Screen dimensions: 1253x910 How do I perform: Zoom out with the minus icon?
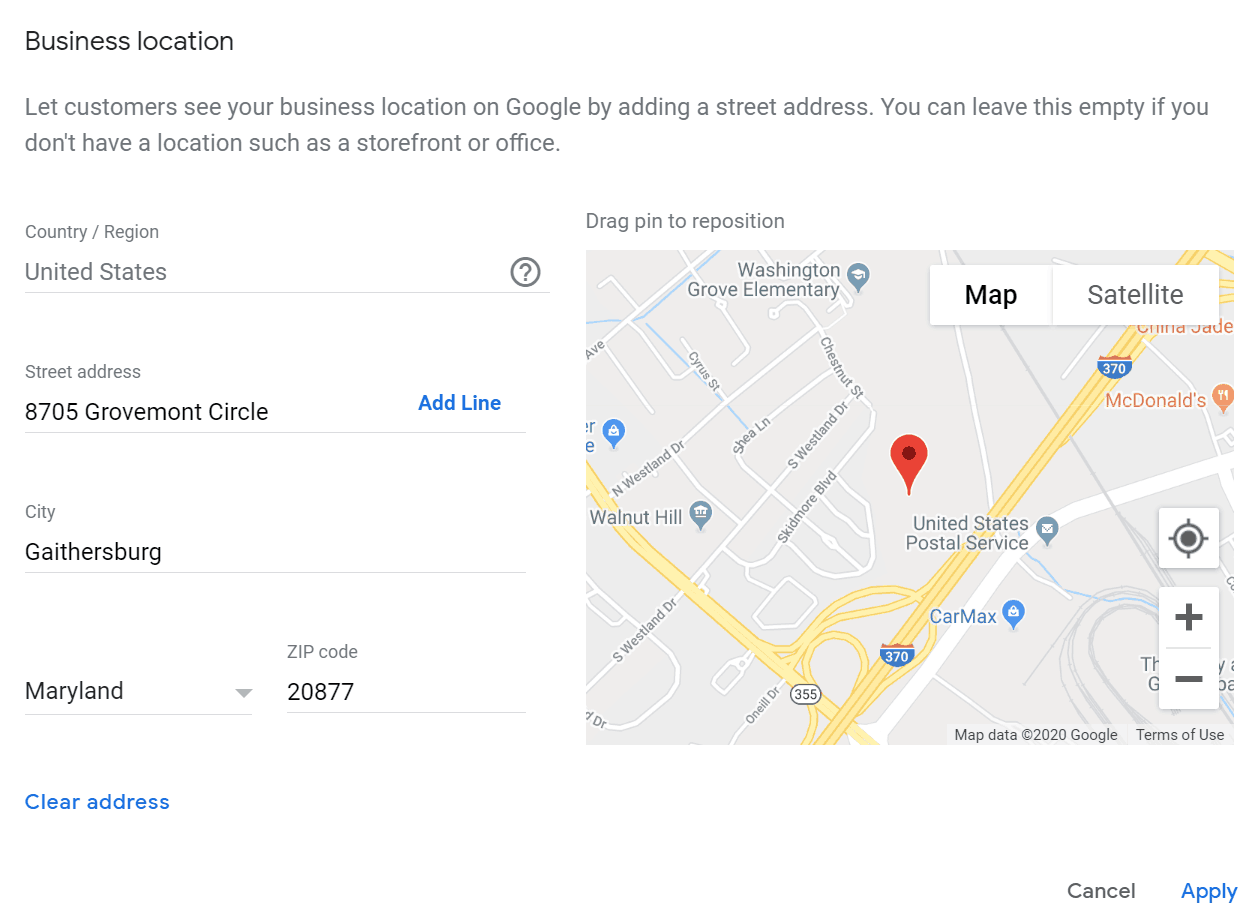[x=1188, y=679]
